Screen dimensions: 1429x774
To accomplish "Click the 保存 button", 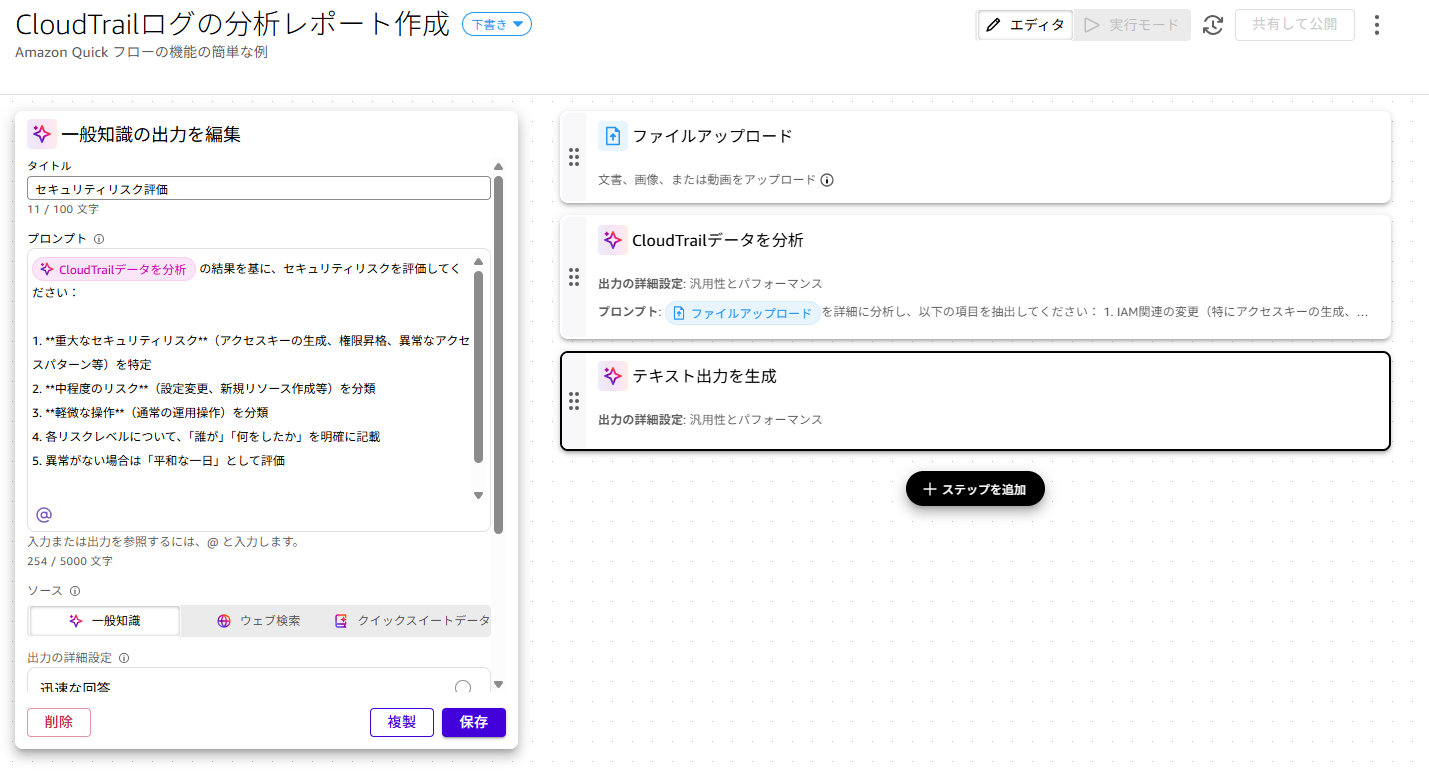I will 473,722.
